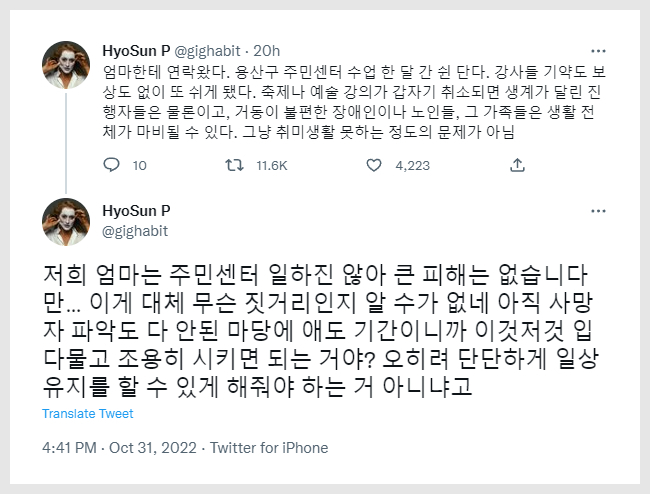Click the 11.6K retweet count

[x=272, y=165]
